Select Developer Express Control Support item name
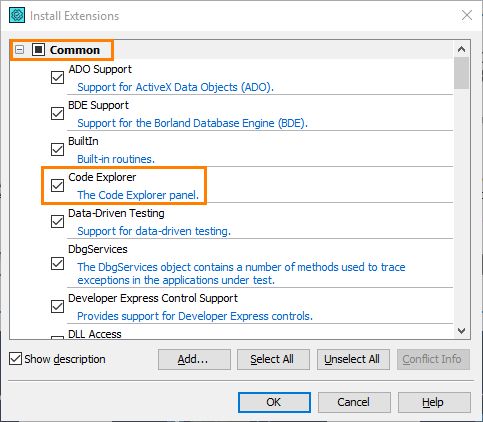 pos(153,298)
